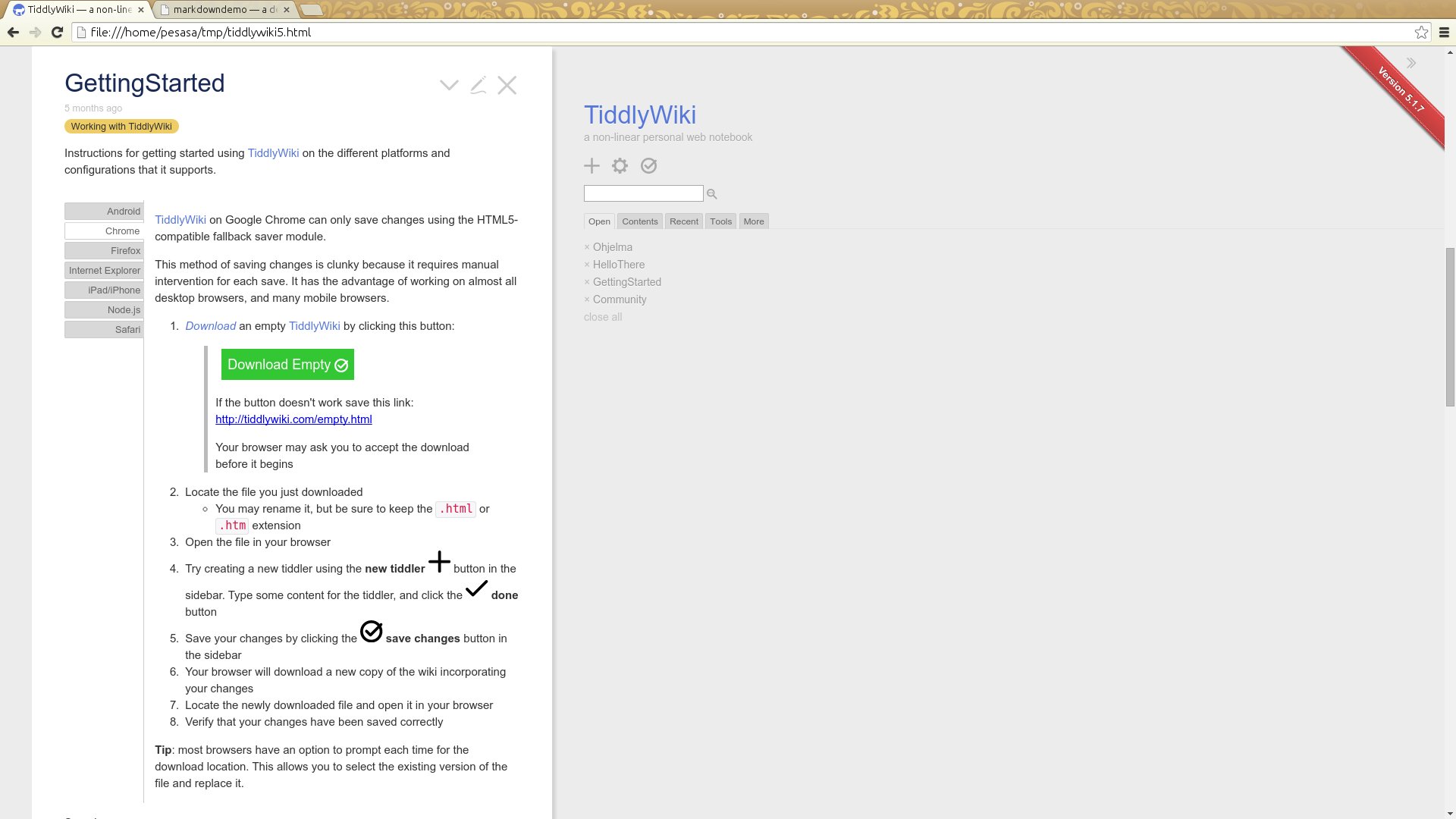Open more actions chevron for GettingStarted tiddler
This screenshot has height=819, width=1456.
coord(449,85)
